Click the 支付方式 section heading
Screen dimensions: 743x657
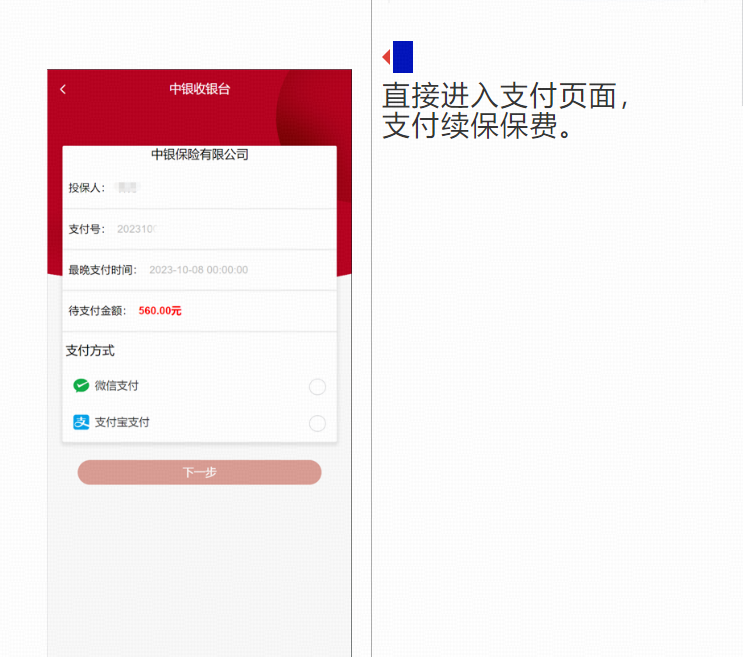(90, 351)
